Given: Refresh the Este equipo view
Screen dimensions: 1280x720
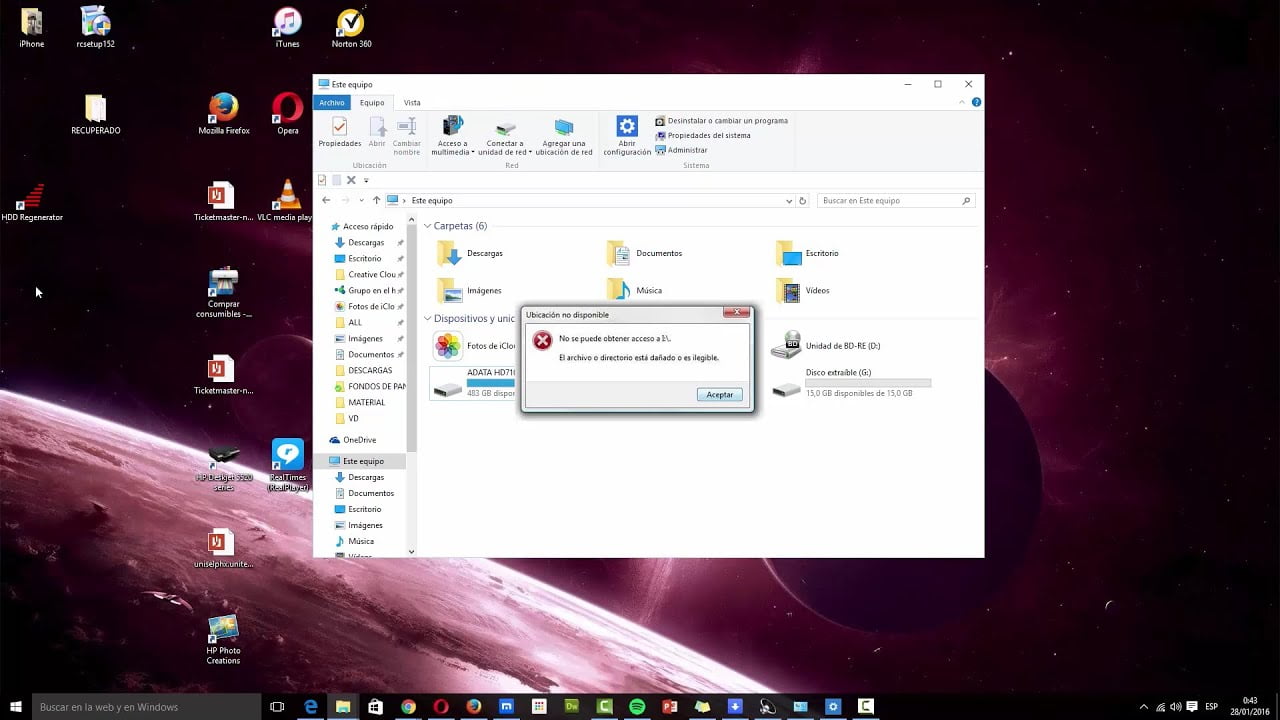Looking at the screenshot, I should point(802,200).
